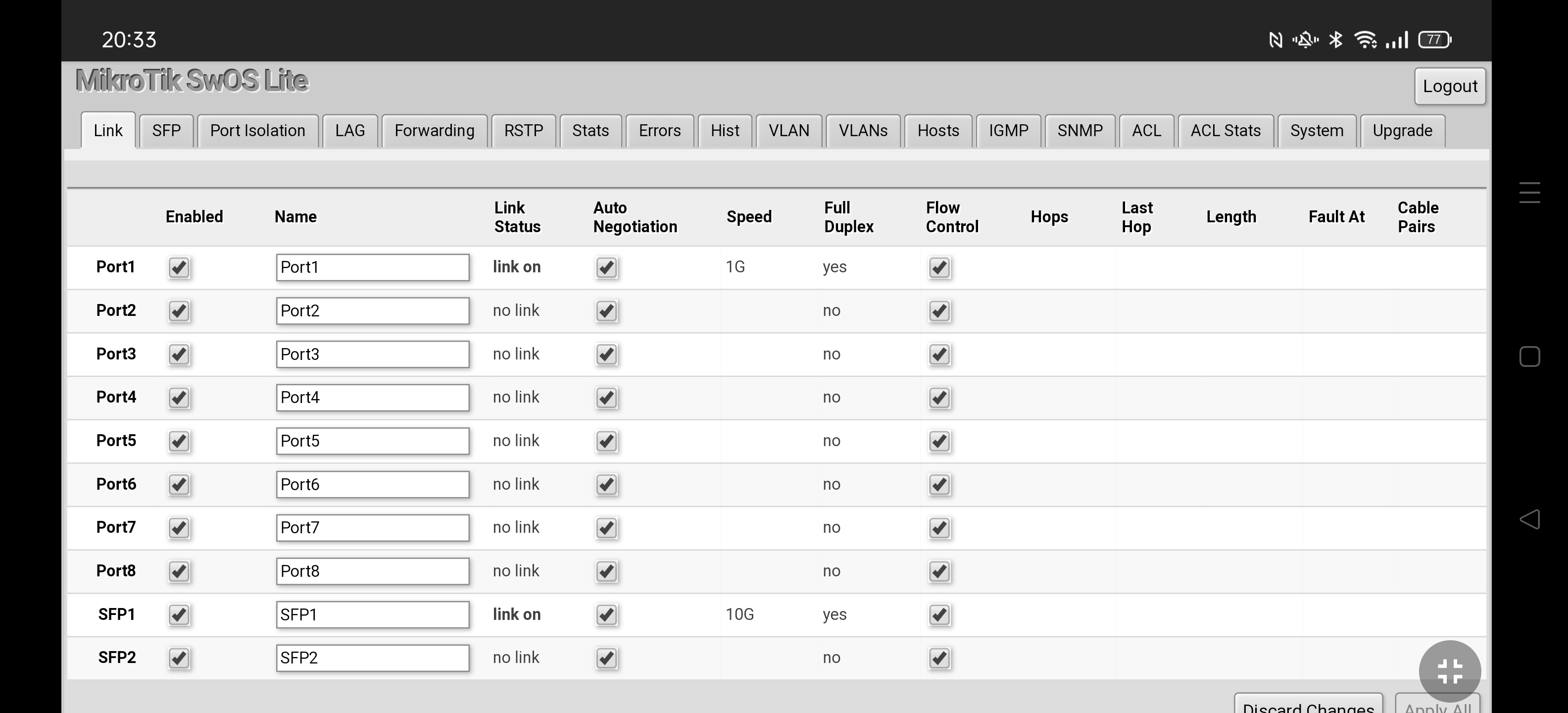Uncheck Auto Negotiation for SFP1
Screen dimensions: 1568x713
click(x=606, y=615)
